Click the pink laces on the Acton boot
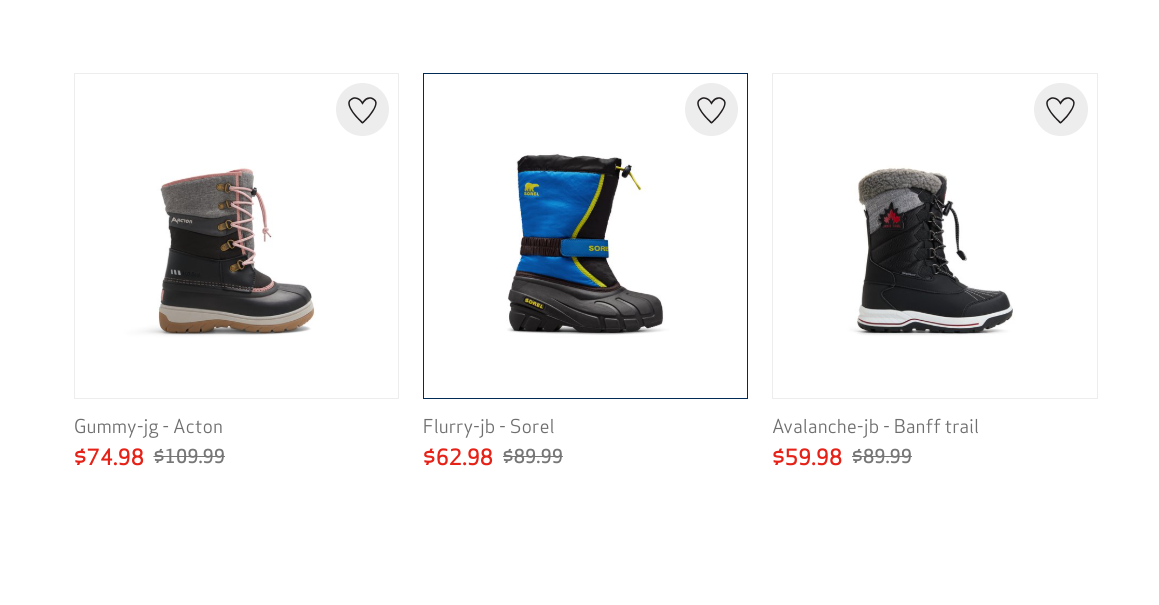 click(x=245, y=218)
